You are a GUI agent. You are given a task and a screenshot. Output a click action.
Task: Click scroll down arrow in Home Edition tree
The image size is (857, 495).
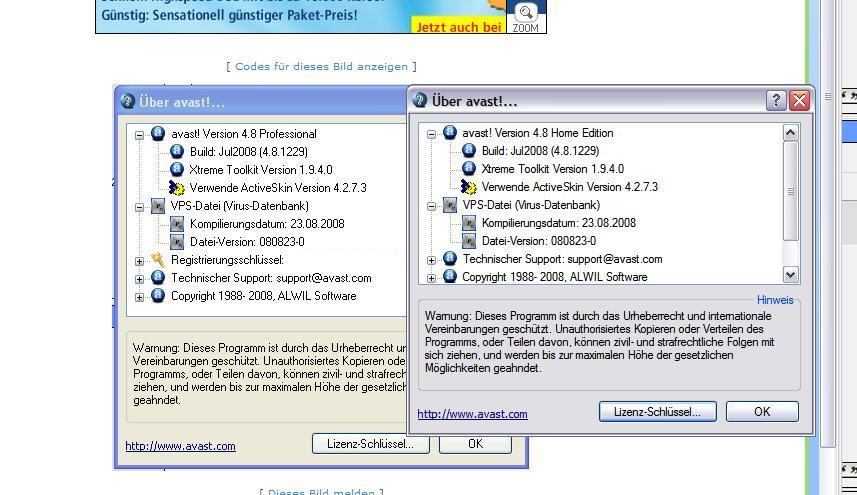coord(790,274)
